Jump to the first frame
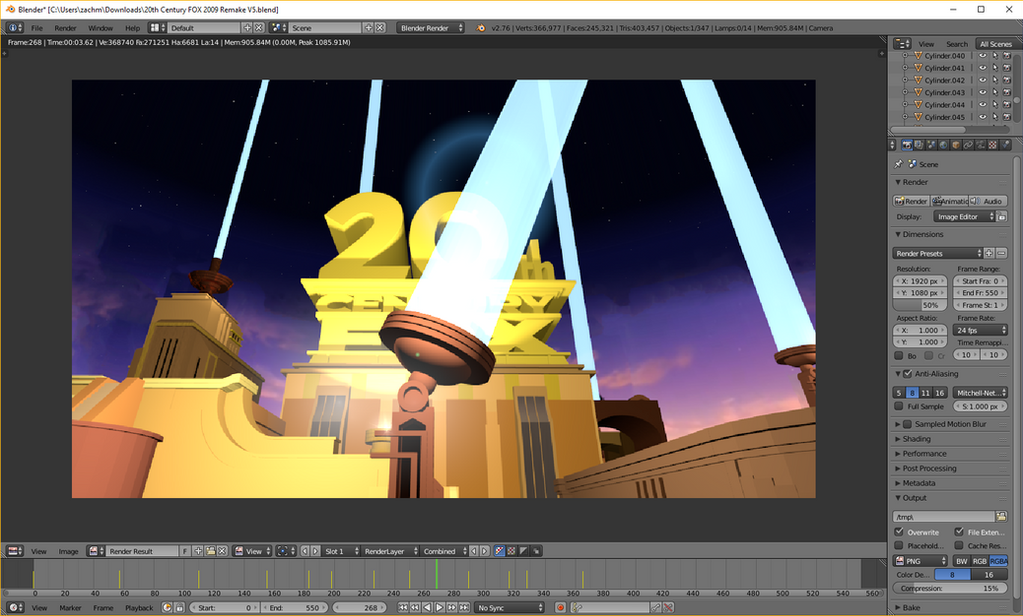 (x=403, y=608)
